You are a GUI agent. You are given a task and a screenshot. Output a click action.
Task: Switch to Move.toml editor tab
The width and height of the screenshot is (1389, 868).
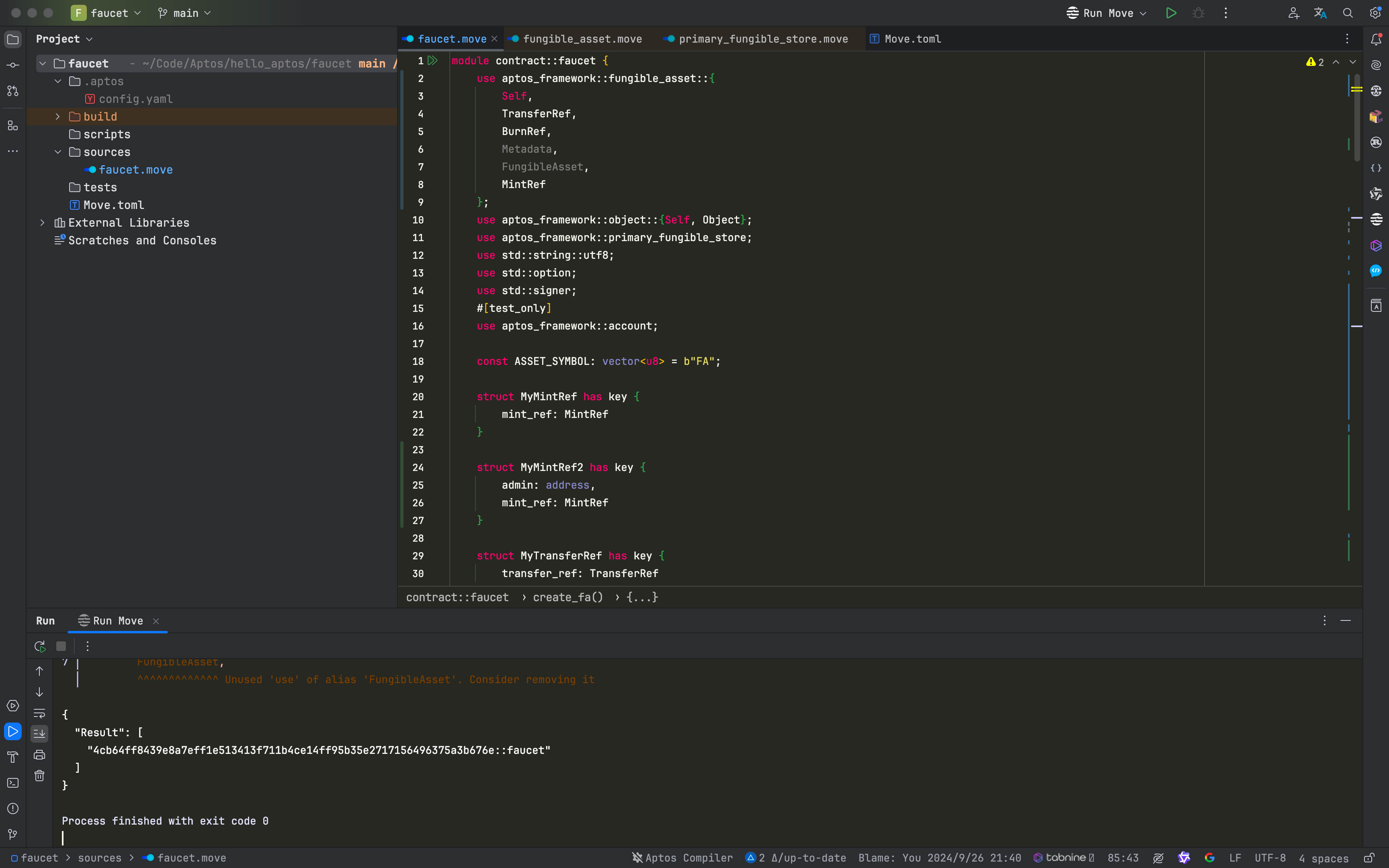point(906,39)
